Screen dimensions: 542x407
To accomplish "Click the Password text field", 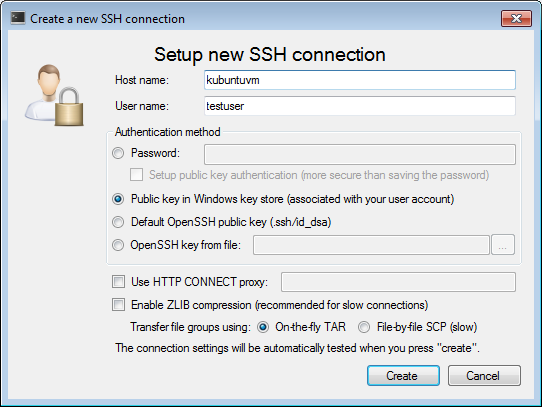I will click(360, 155).
